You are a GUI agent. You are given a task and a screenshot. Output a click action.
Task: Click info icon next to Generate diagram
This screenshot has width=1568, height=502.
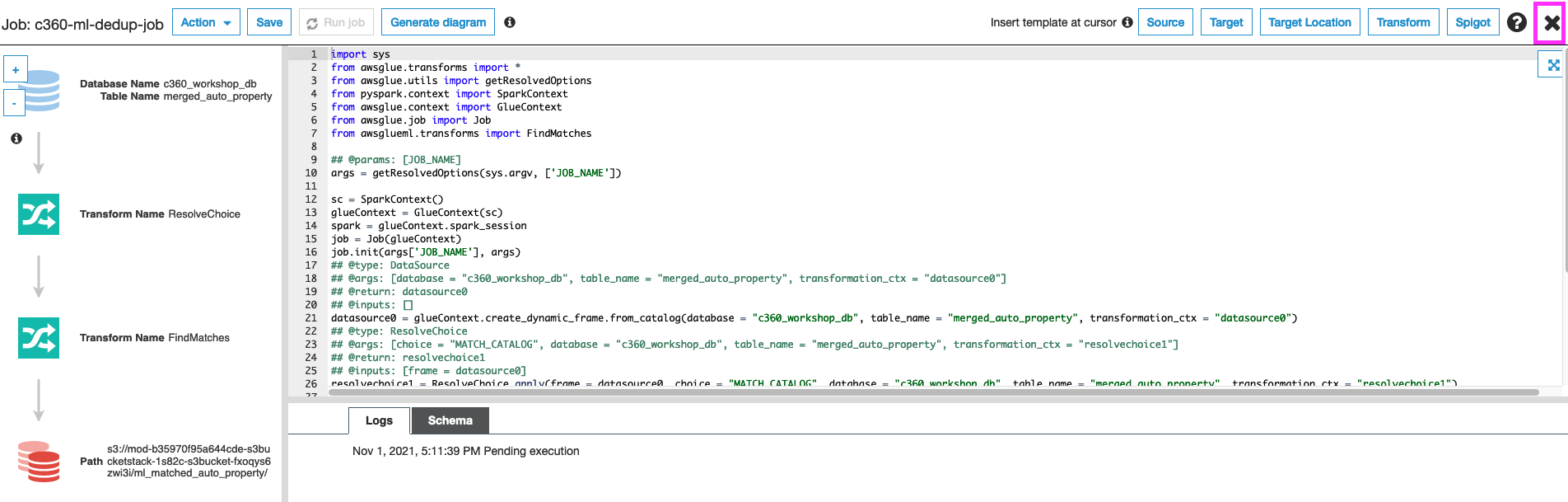point(510,22)
